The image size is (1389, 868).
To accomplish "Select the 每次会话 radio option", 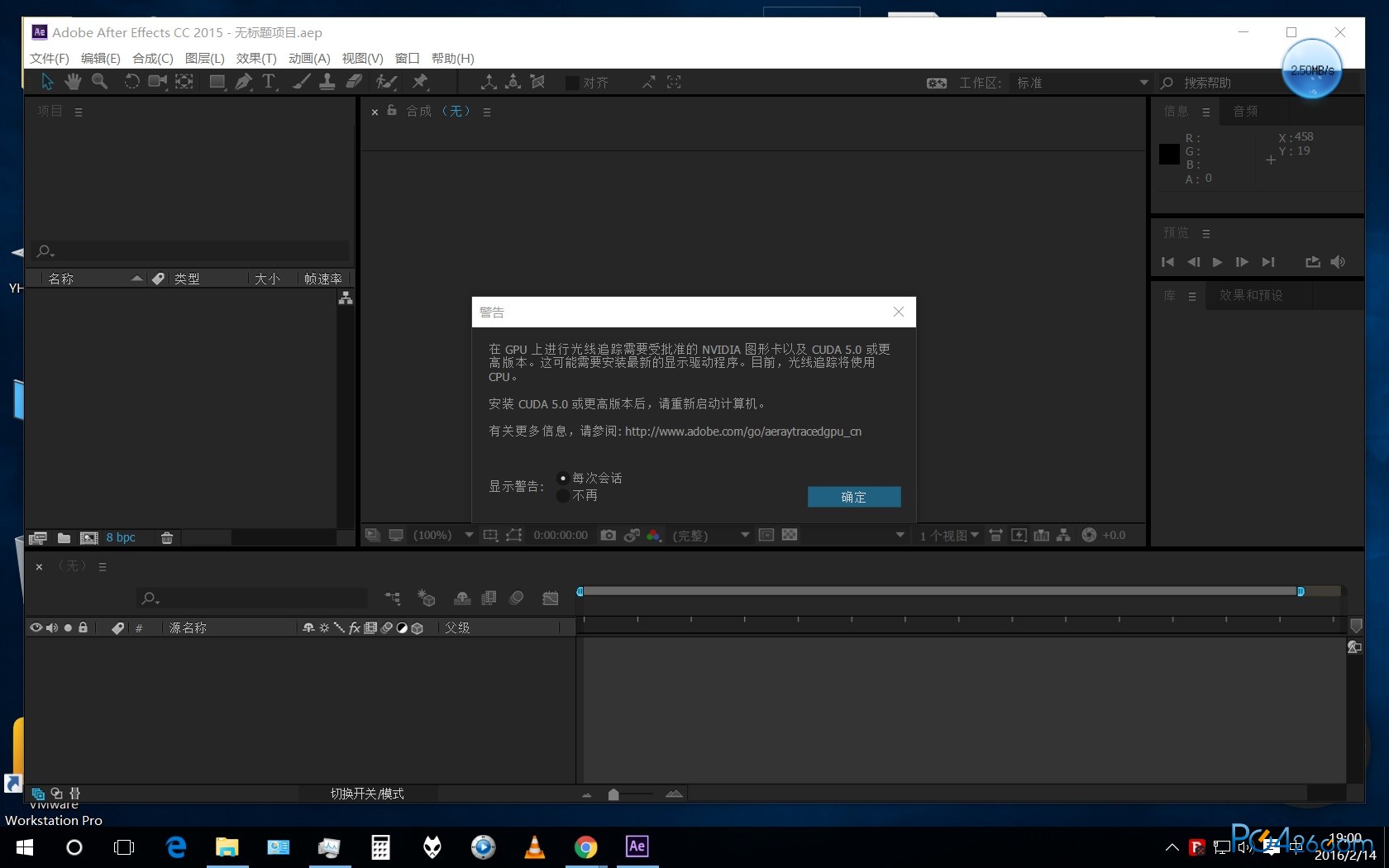I will tap(563, 478).
